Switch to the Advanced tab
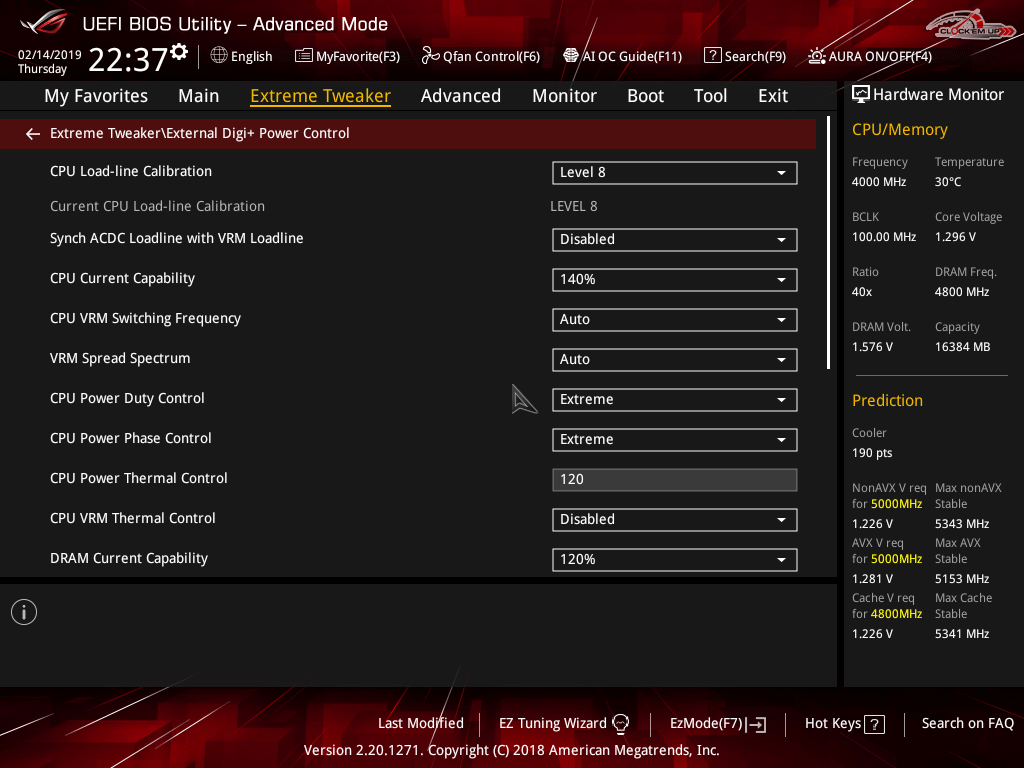The image size is (1024, 768). (460, 96)
